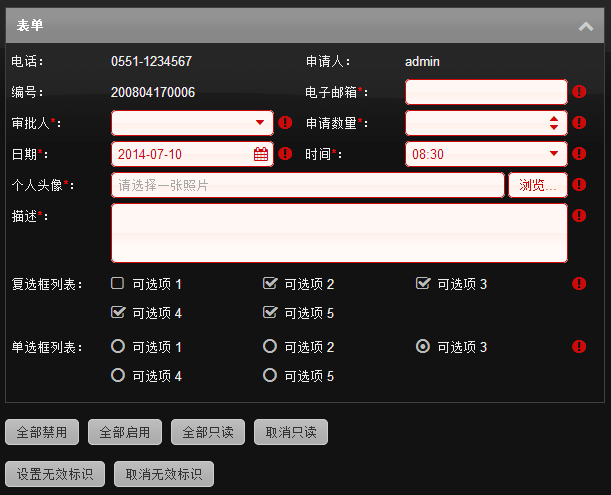Uncheck 可选项 3 in checkbox list

click(x=423, y=283)
